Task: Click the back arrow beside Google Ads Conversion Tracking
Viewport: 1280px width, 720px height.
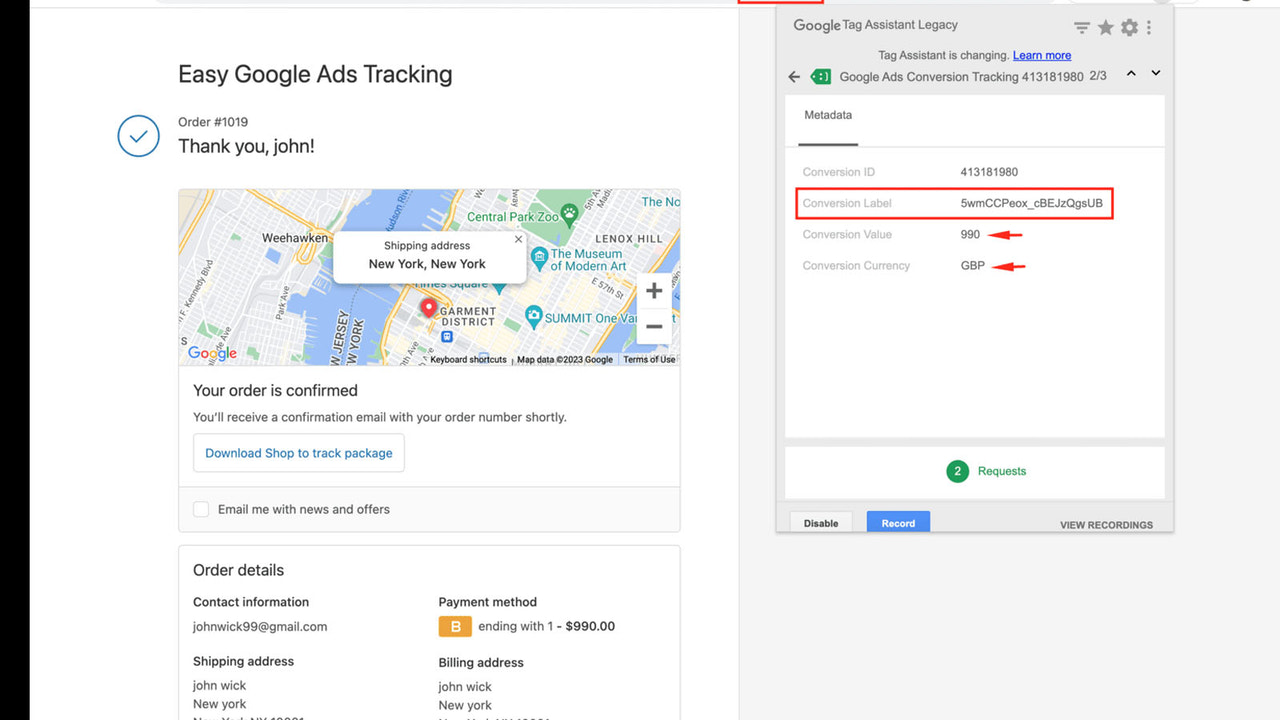Action: point(794,76)
